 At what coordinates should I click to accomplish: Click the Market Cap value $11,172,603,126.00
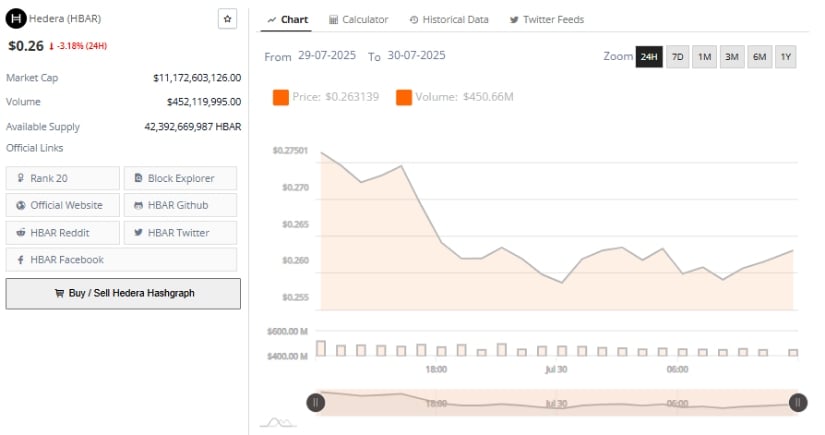pyautogui.click(x=197, y=78)
